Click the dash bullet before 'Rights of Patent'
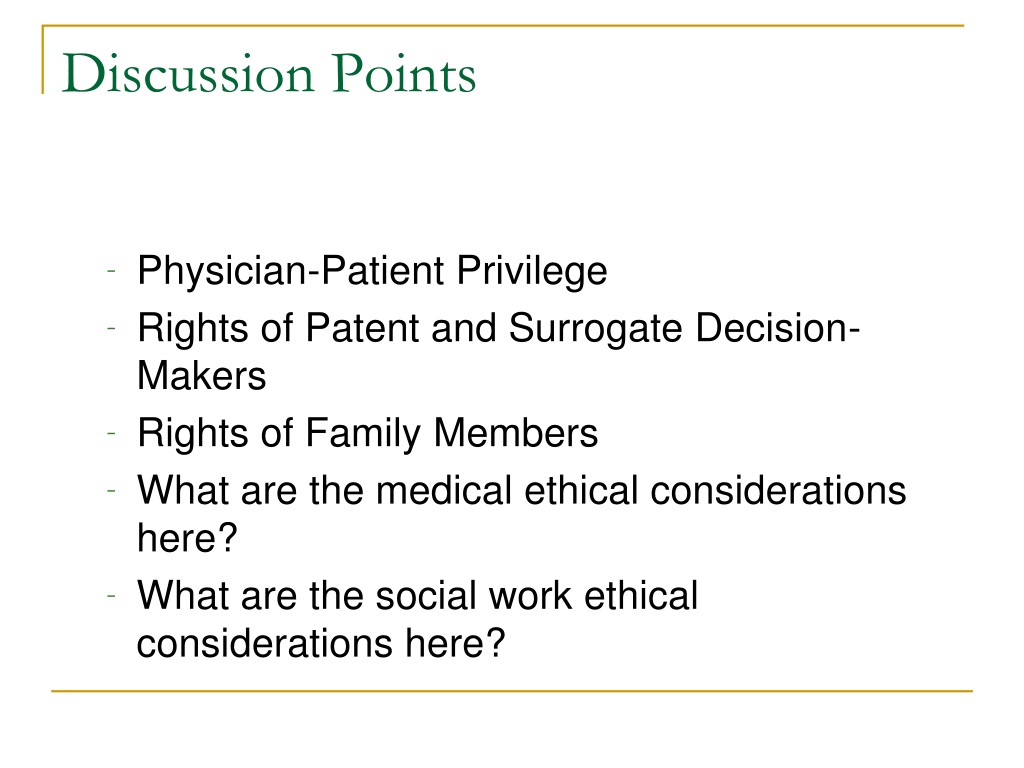1024x768 pixels. click(111, 327)
